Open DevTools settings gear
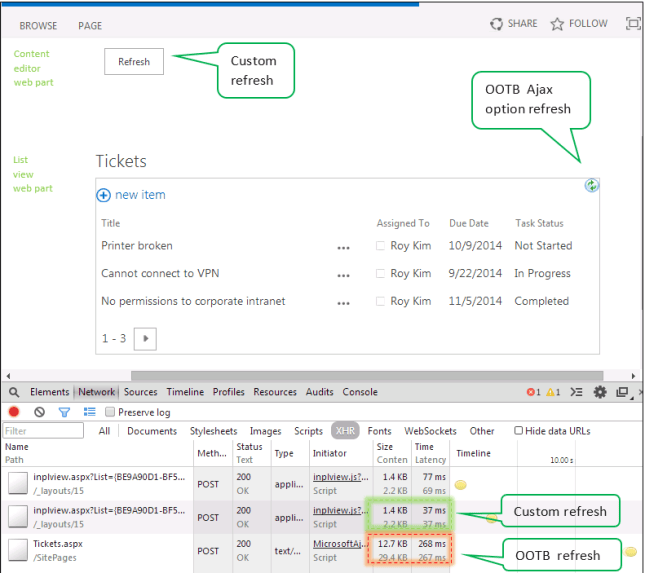 600,392
